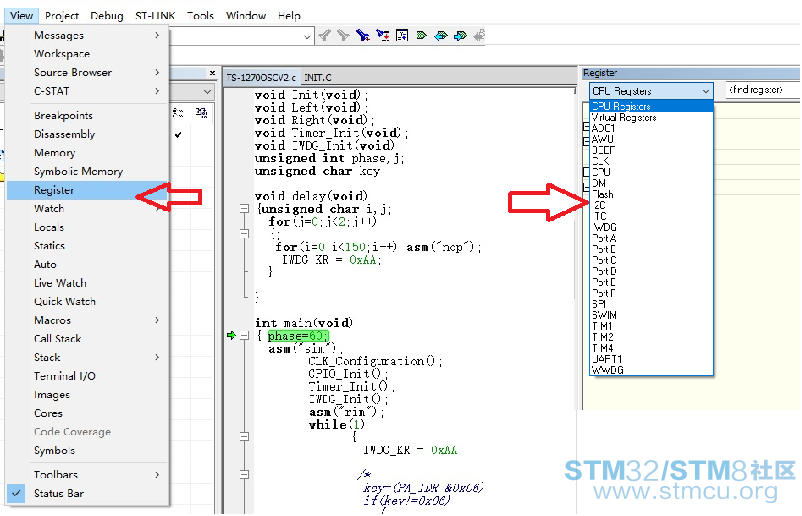This screenshot has width=802, height=516.
Task: Switch to the TS-1270OSCV2.c editor tab
Action: point(261,77)
